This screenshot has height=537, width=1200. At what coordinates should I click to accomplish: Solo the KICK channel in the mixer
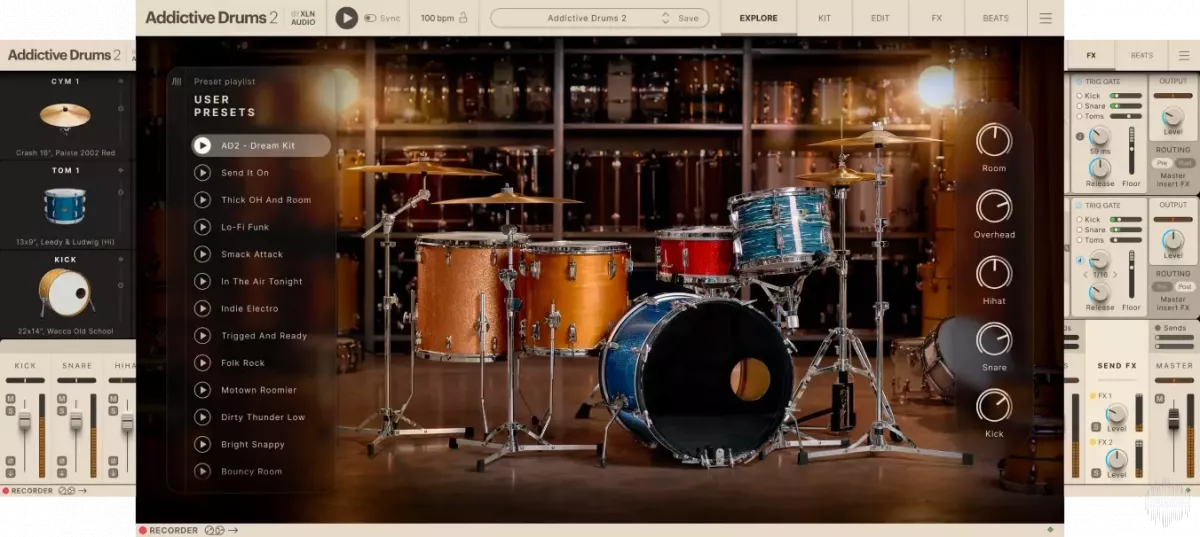10,410
